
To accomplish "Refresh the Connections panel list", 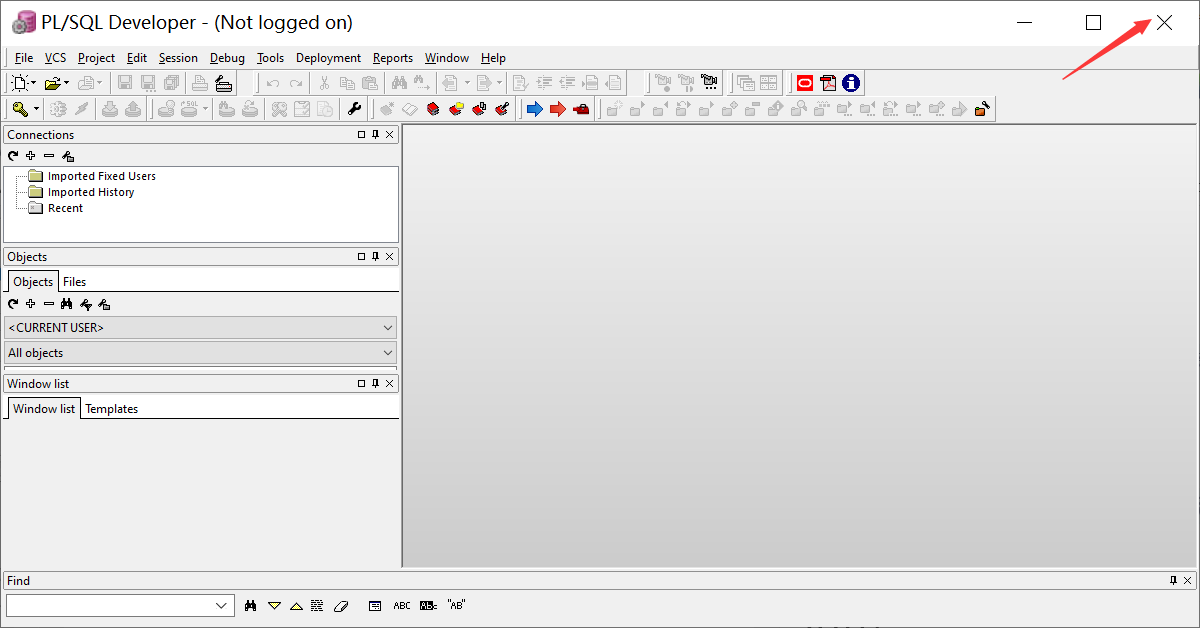I will [13, 156].
